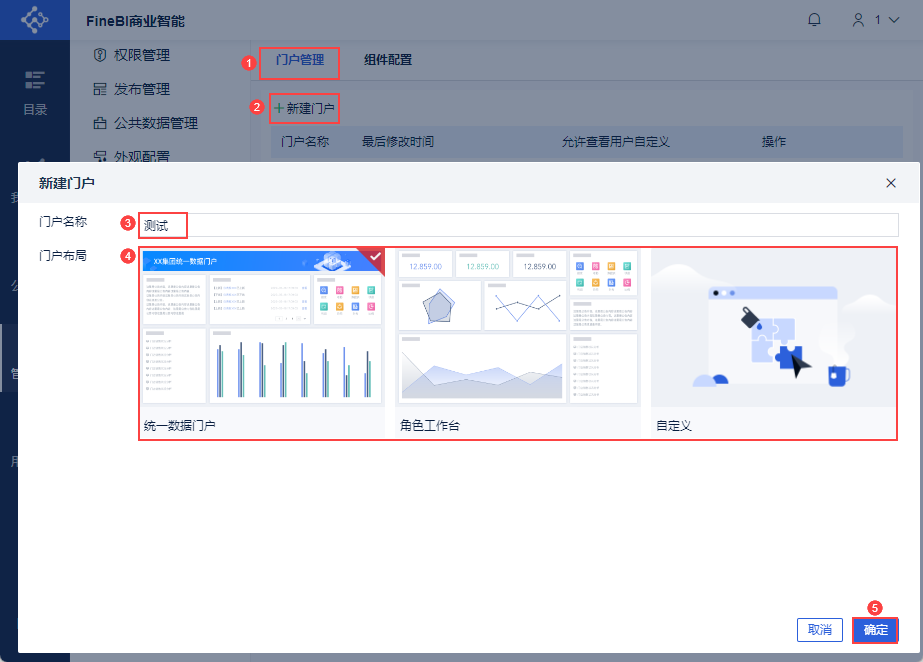This screenshot has width=923, height=662.
Task: Click the 发布管理 icon
Action: tap(100, 89)
